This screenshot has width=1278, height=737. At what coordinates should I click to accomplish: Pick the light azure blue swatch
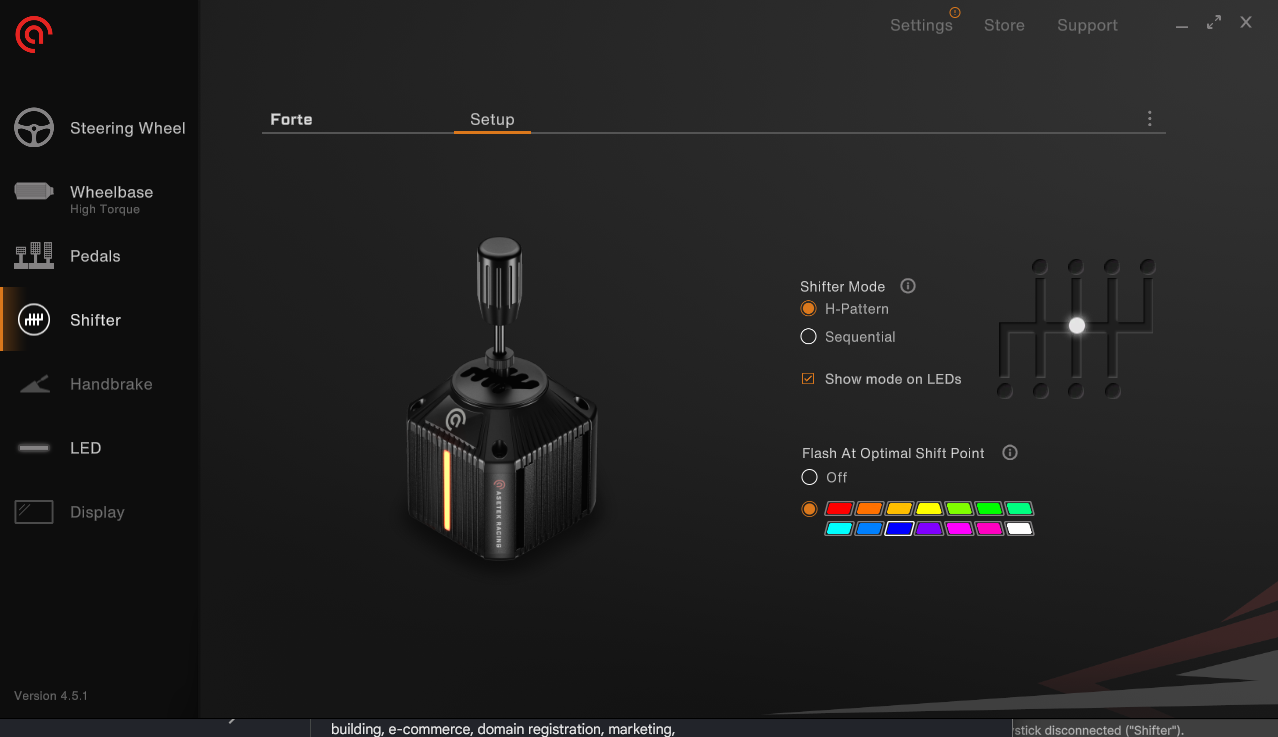(x=869, y=528)
